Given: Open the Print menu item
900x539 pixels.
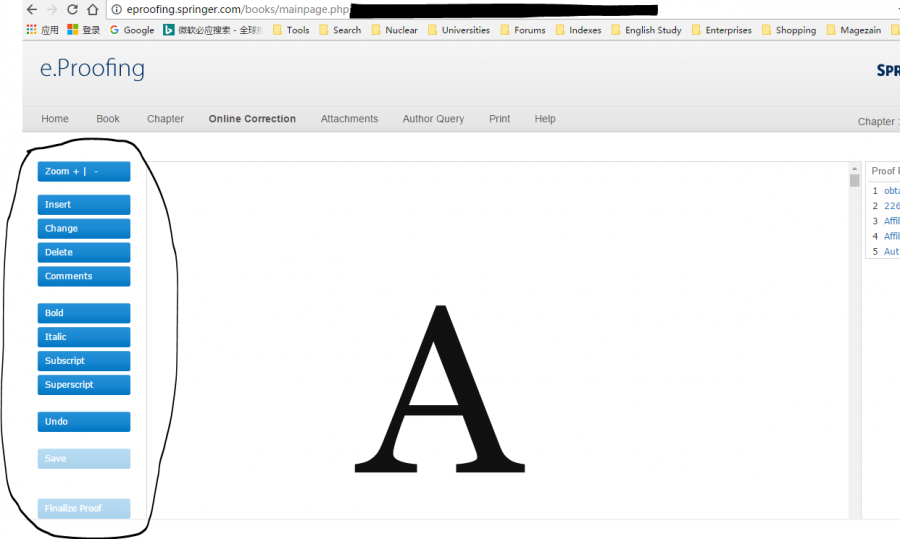Looking at the screenshot, I should coord(499,119).
